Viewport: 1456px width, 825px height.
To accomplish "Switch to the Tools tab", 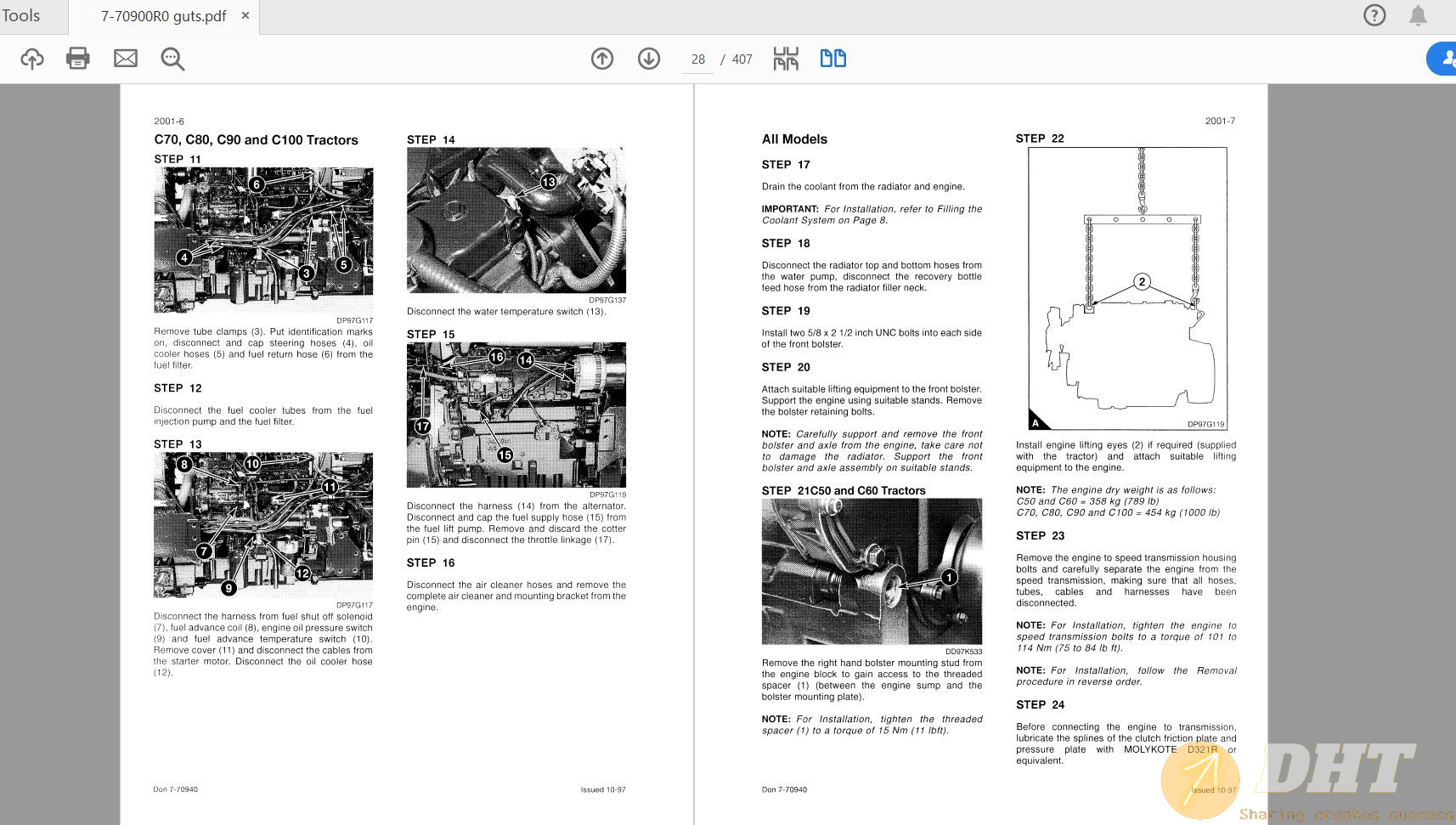I will click(x=20, y=15).
